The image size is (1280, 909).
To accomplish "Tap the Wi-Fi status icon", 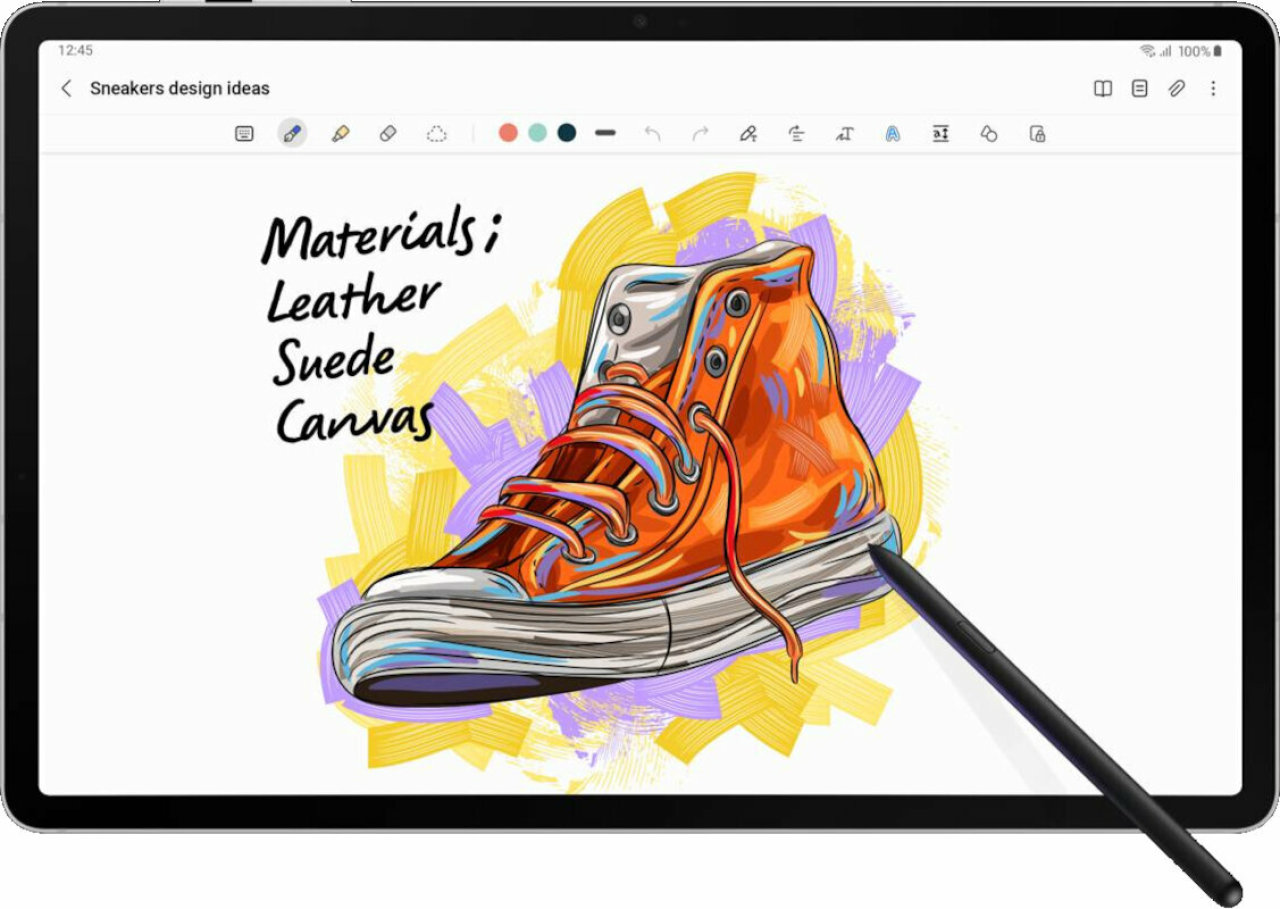I will coord(1146,50).
